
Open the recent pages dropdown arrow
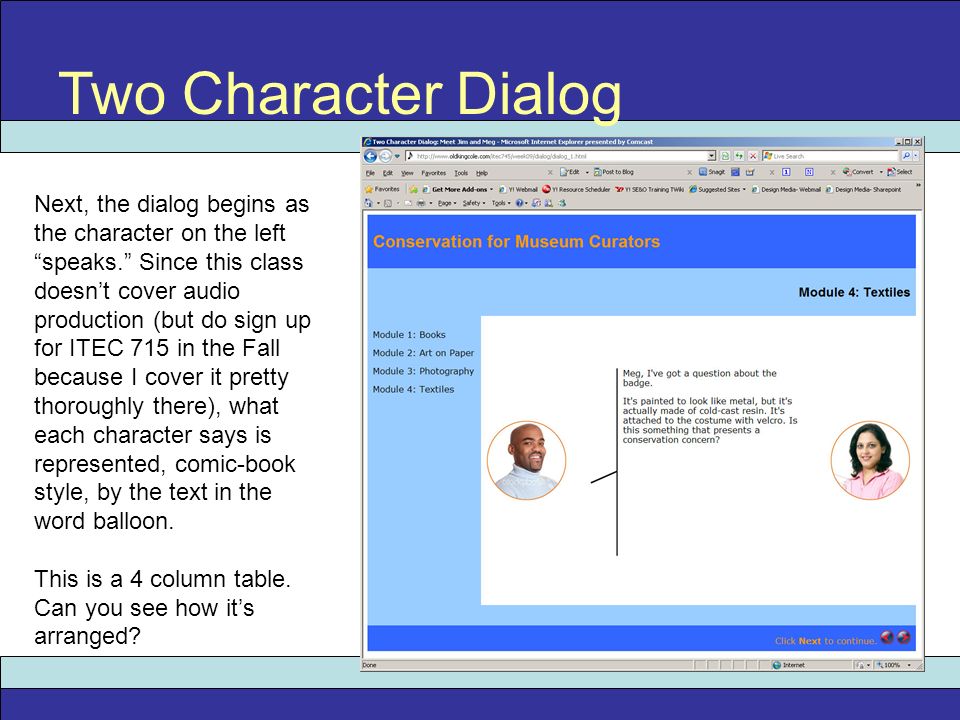pos(397,156)
